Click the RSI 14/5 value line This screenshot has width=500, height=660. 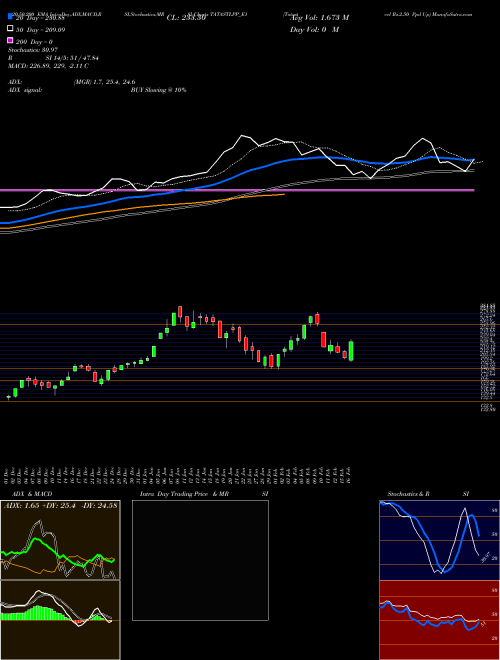(53, 58)
